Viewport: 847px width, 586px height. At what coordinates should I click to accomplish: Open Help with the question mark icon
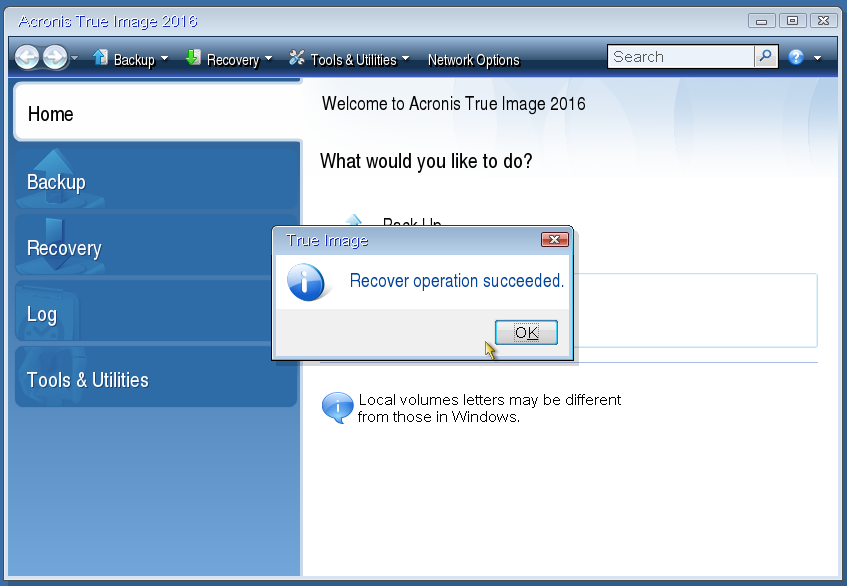(796, 57)
